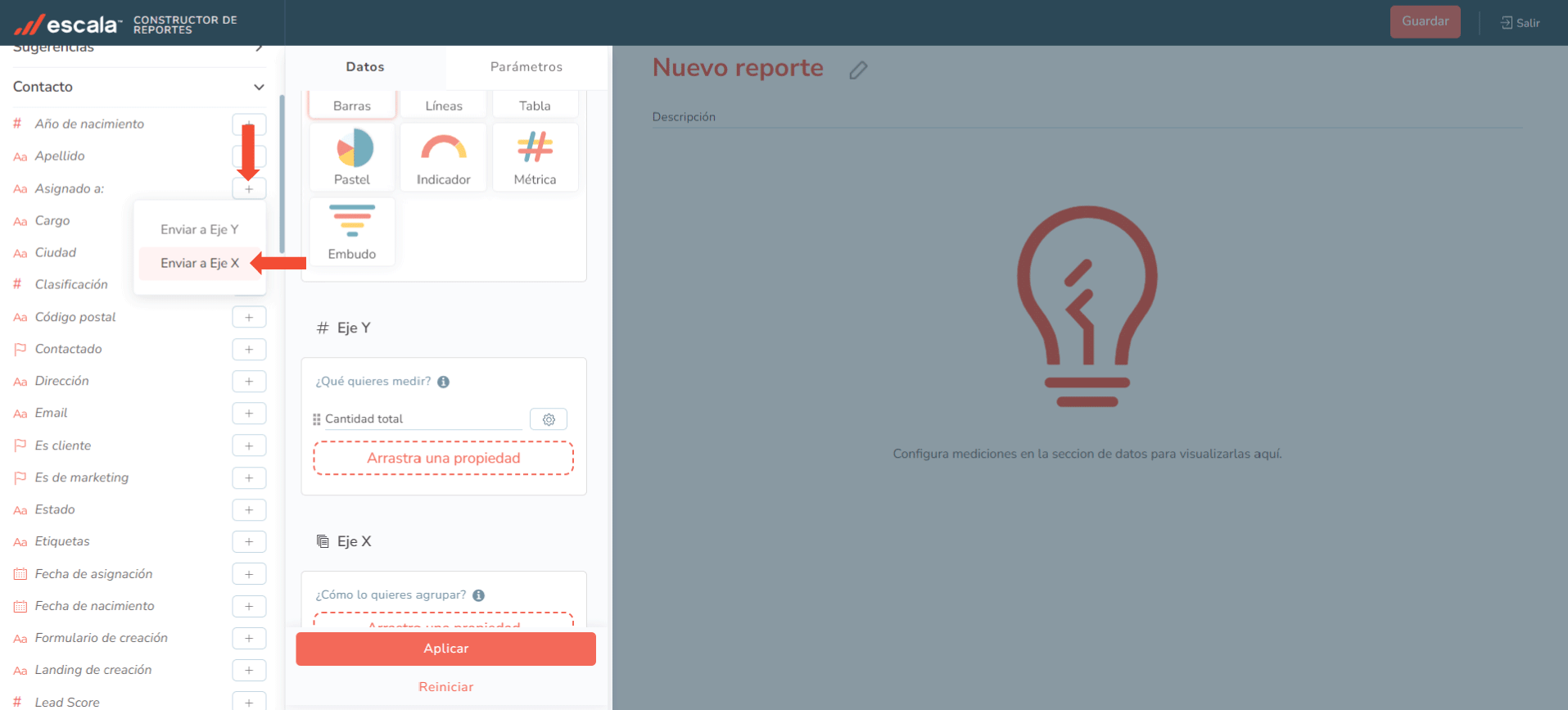This screenshot has width=1568, height=710.
Task: Select the Pastel pie chart type
Action: coord(352,157)
